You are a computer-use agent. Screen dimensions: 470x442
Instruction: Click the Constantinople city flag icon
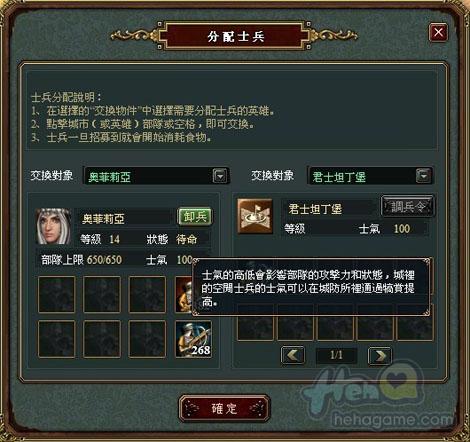pyautogui.click(x=255, y=216)
